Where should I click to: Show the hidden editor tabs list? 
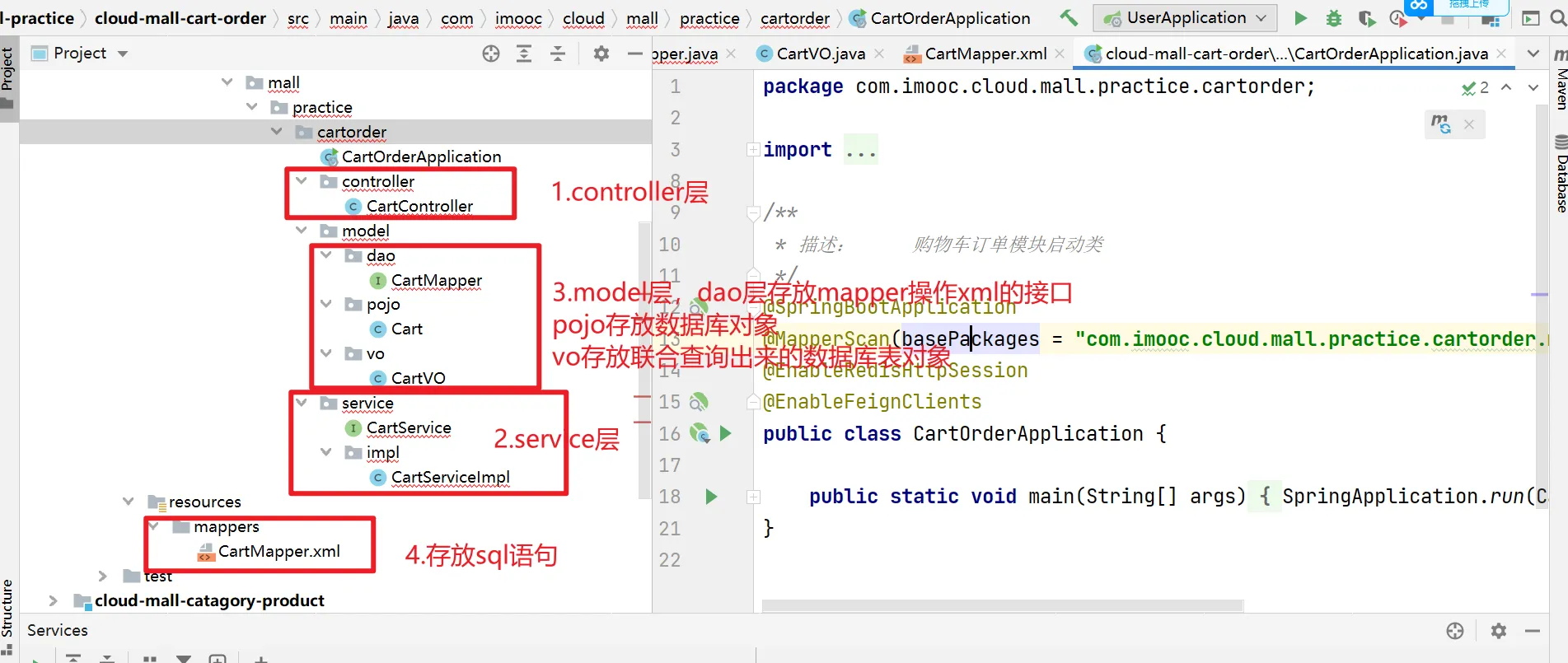click(x=1533, y=54)
